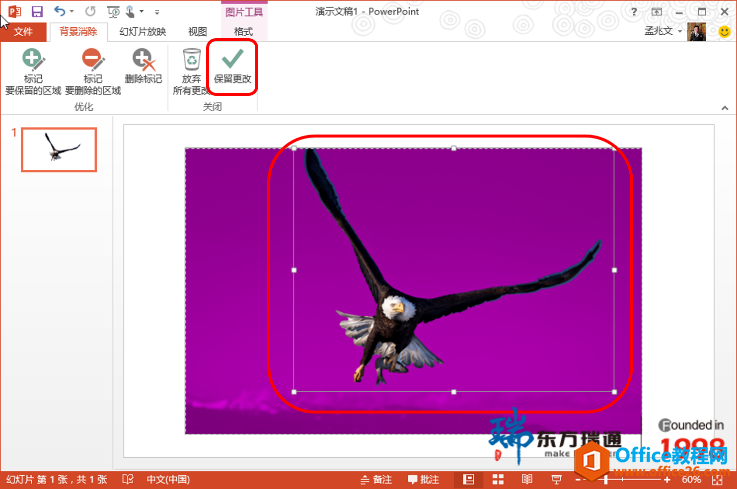Click the smiley feedback icon
Screen dimensions: 737x489
pyautogui.click(x=725, y=32)
